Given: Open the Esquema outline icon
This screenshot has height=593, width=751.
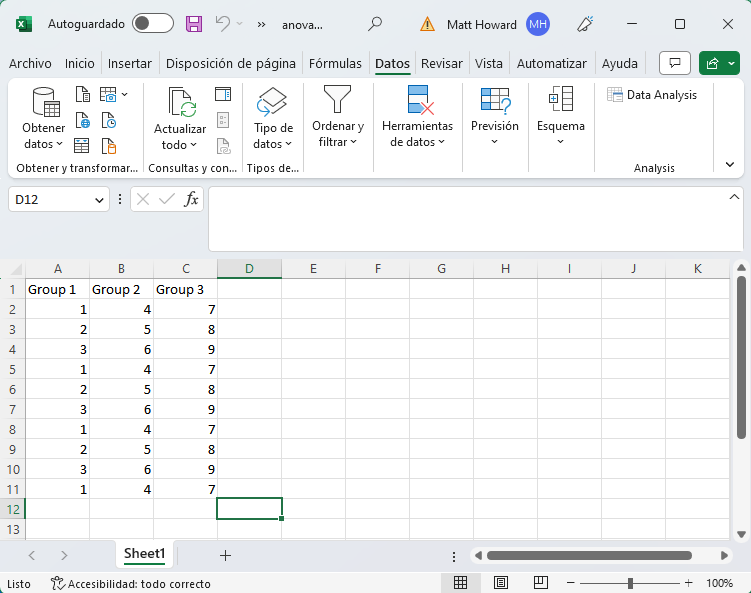Looking at the screenshot, I should click(560, 100).
